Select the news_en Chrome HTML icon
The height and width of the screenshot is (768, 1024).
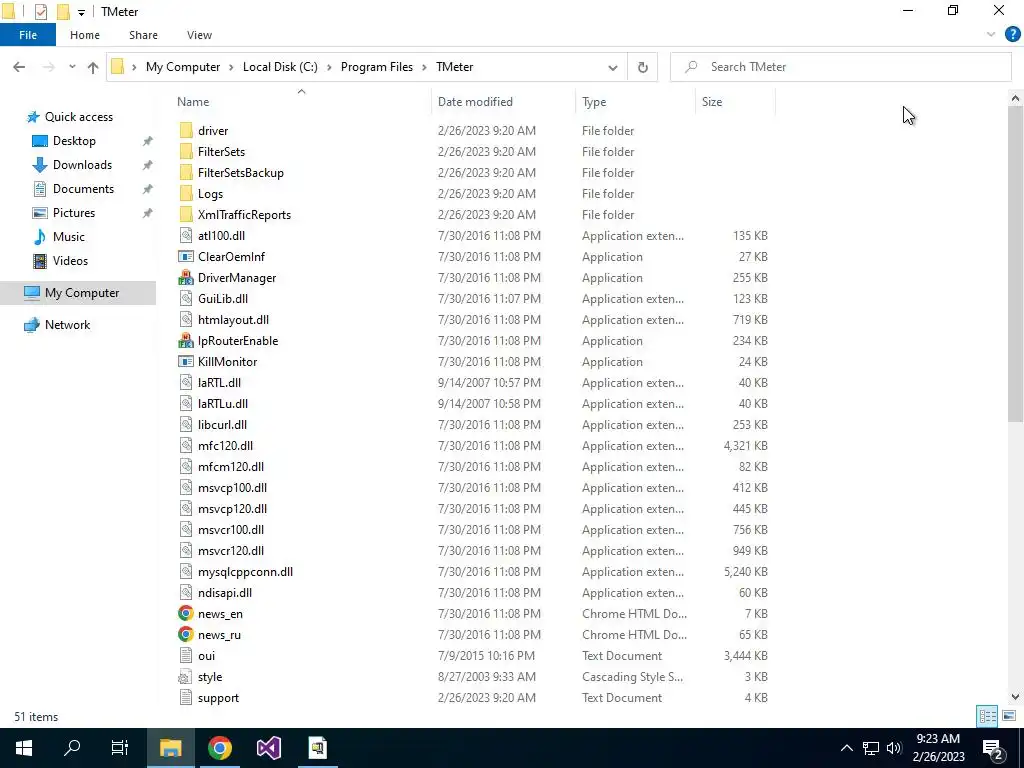click(x=186, y=613)
